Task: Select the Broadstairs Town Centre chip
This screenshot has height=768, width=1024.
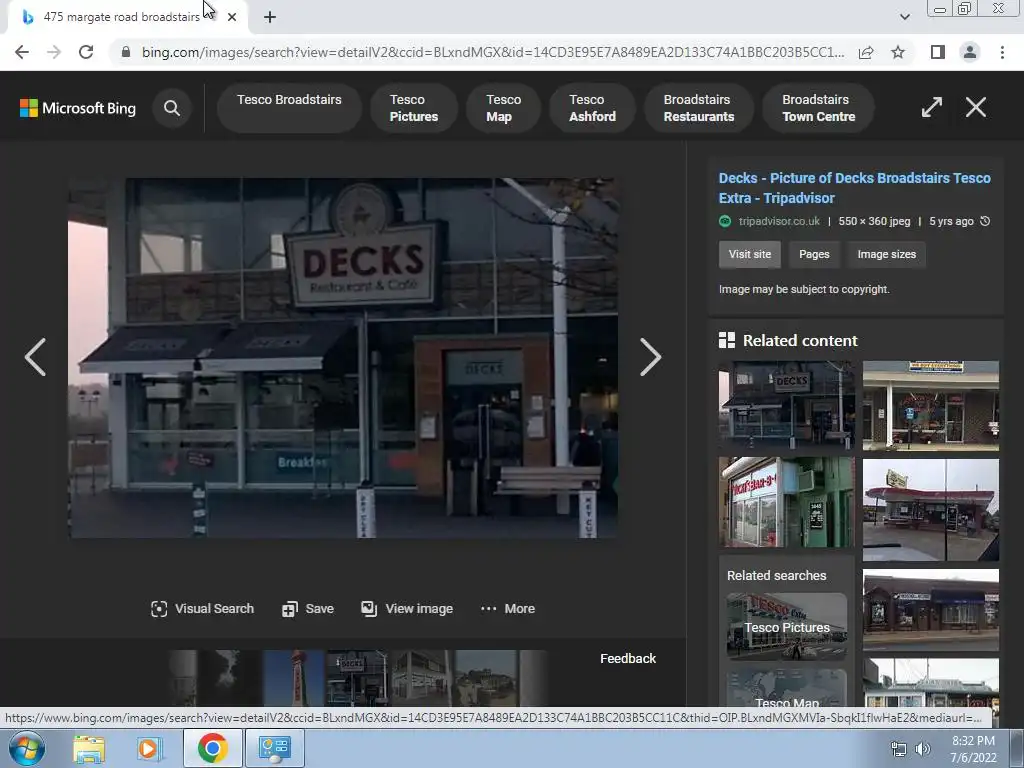Action: pos(818,108)
